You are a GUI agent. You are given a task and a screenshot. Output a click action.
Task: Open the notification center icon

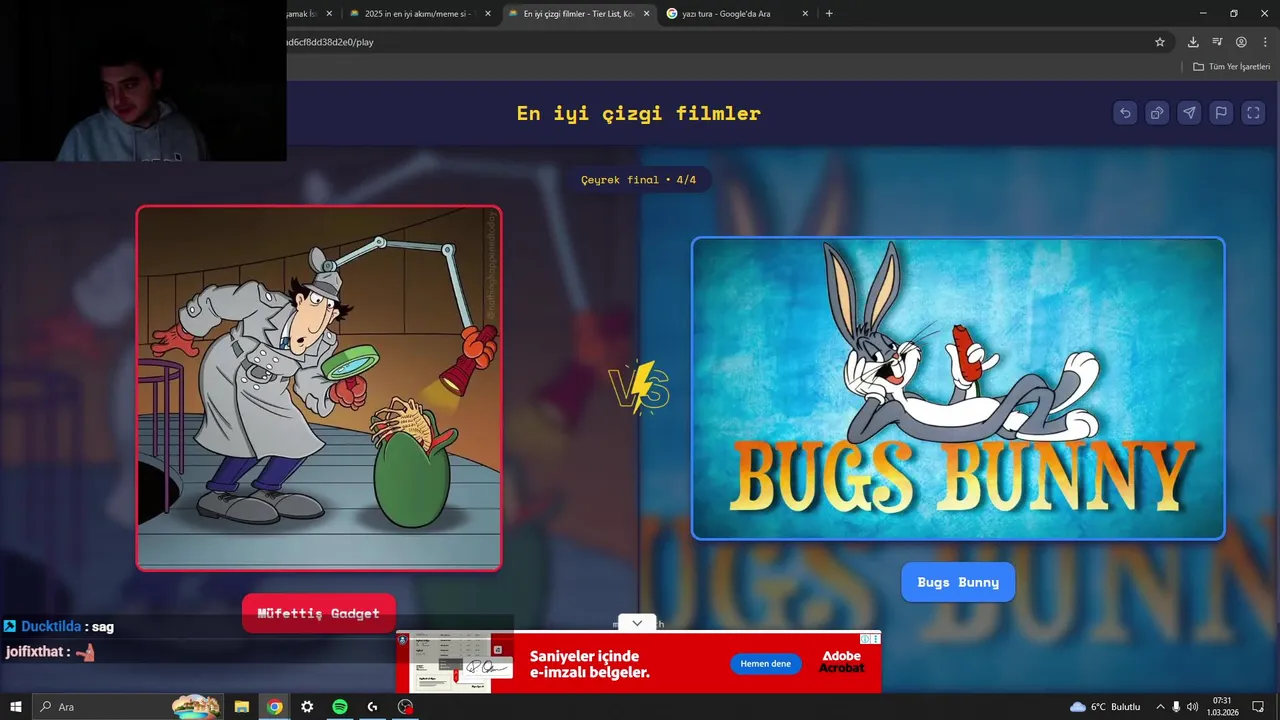1258,706
